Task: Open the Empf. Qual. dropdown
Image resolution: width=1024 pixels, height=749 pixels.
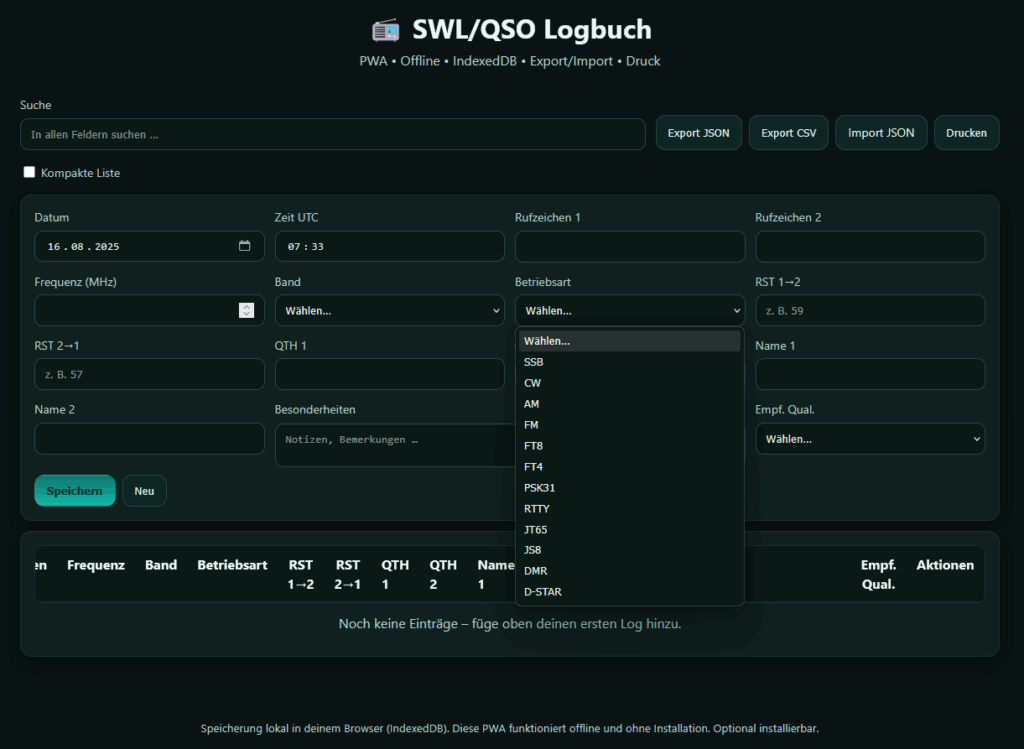Action: click(869, 439)
